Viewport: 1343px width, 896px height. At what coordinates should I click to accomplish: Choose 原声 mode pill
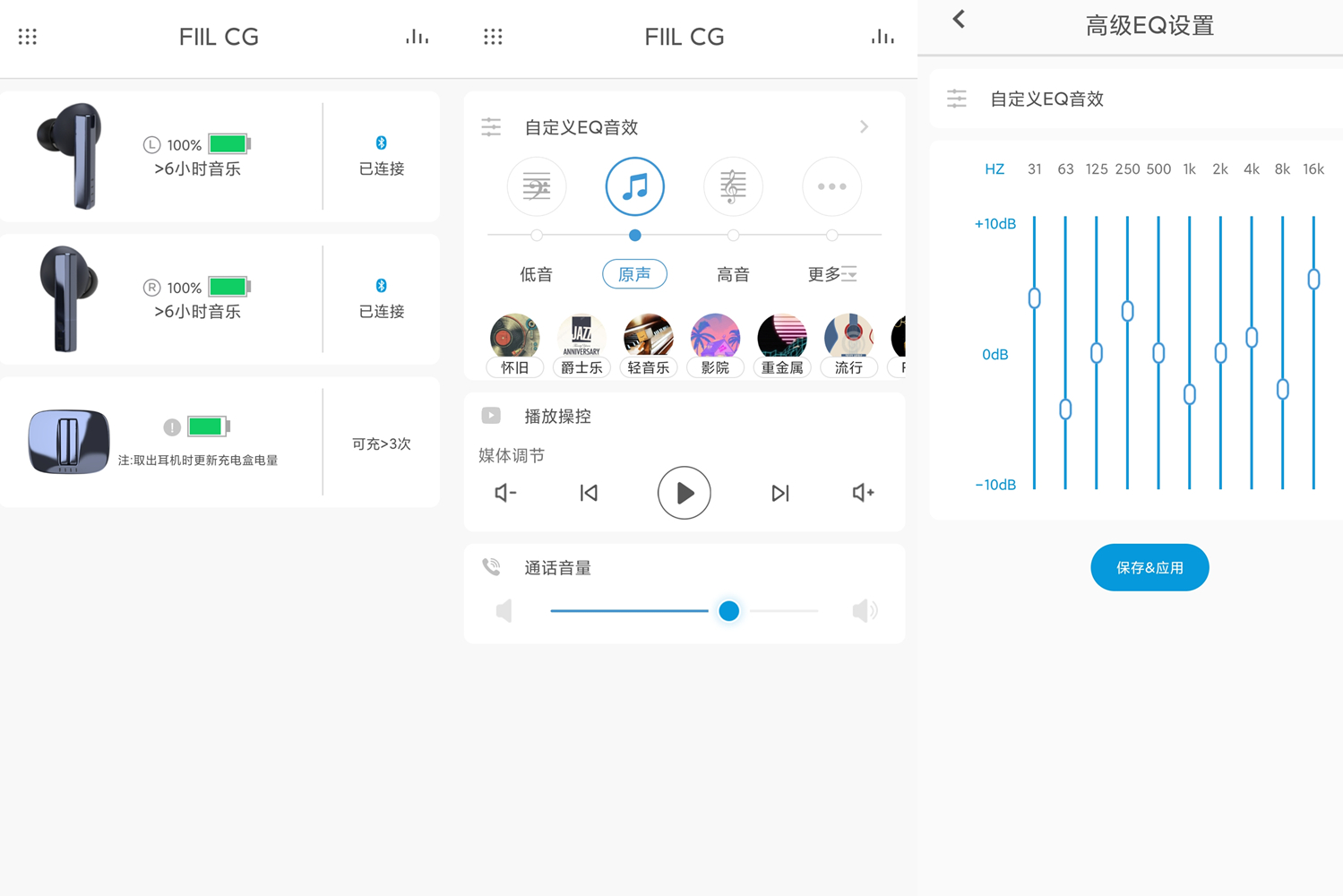tap(634, 274)
